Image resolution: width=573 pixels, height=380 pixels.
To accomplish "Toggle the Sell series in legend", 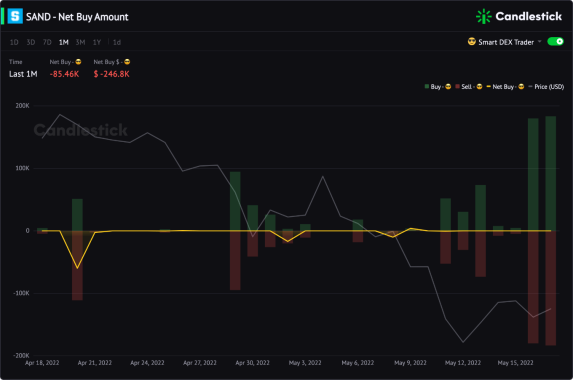I will pyautogui.click(x=469, y=87).
